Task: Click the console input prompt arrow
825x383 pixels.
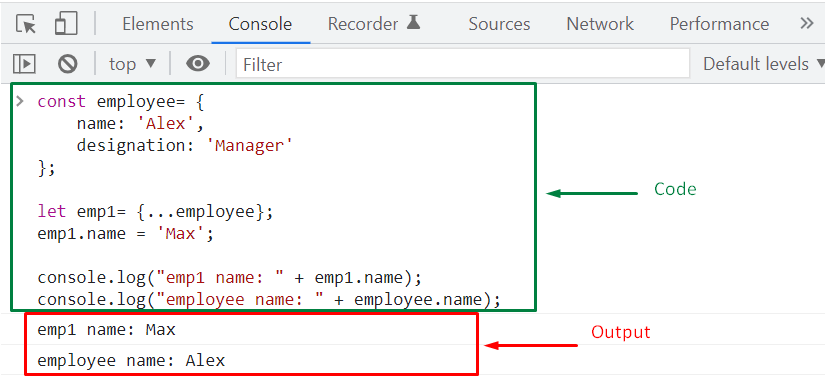Action: click(20, 101)
